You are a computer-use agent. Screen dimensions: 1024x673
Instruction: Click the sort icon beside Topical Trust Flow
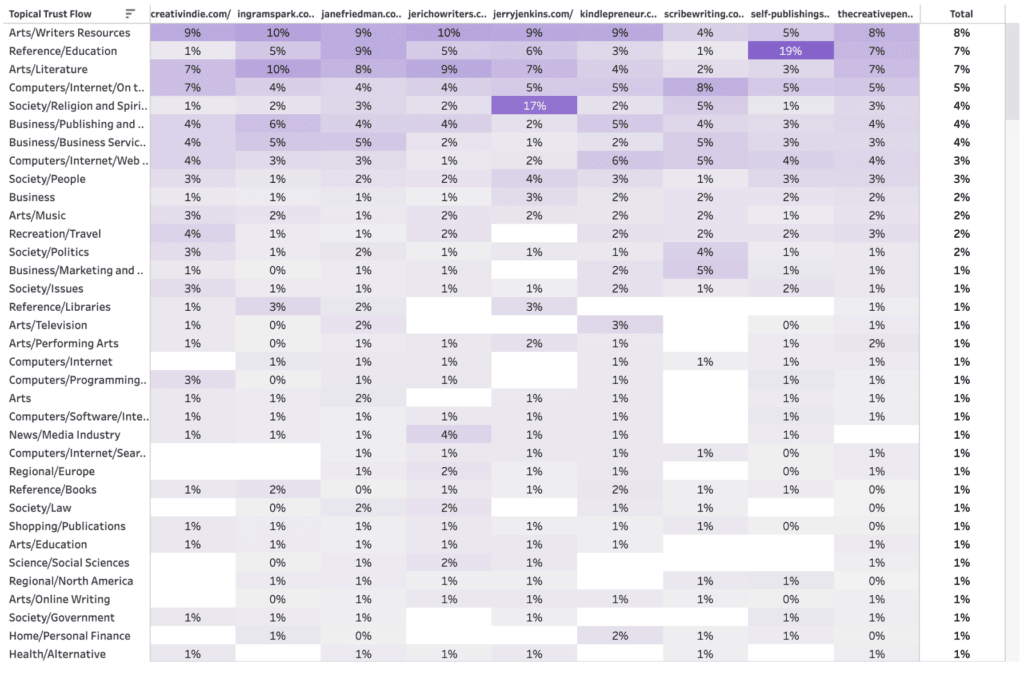coord(130,14)
